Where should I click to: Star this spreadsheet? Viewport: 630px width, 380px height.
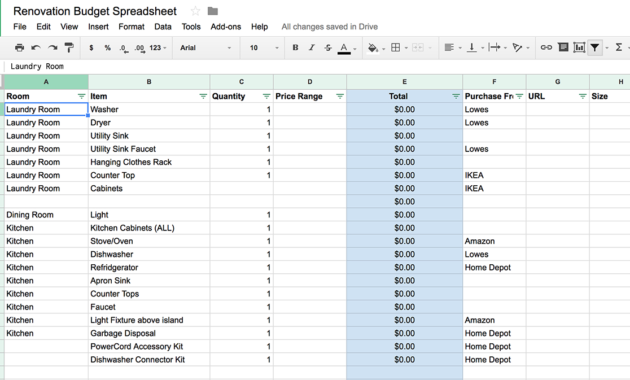pyautogui.click(x=195, y=11)
